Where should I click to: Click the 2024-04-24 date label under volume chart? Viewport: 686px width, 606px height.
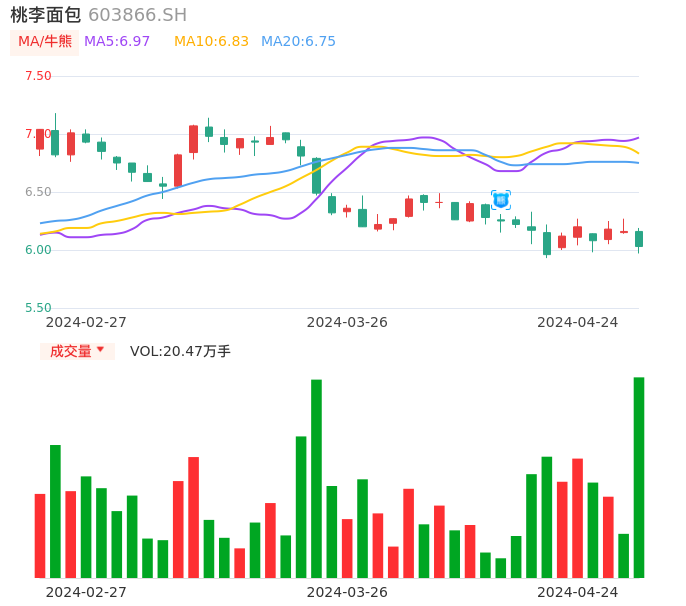coord(578,592)
